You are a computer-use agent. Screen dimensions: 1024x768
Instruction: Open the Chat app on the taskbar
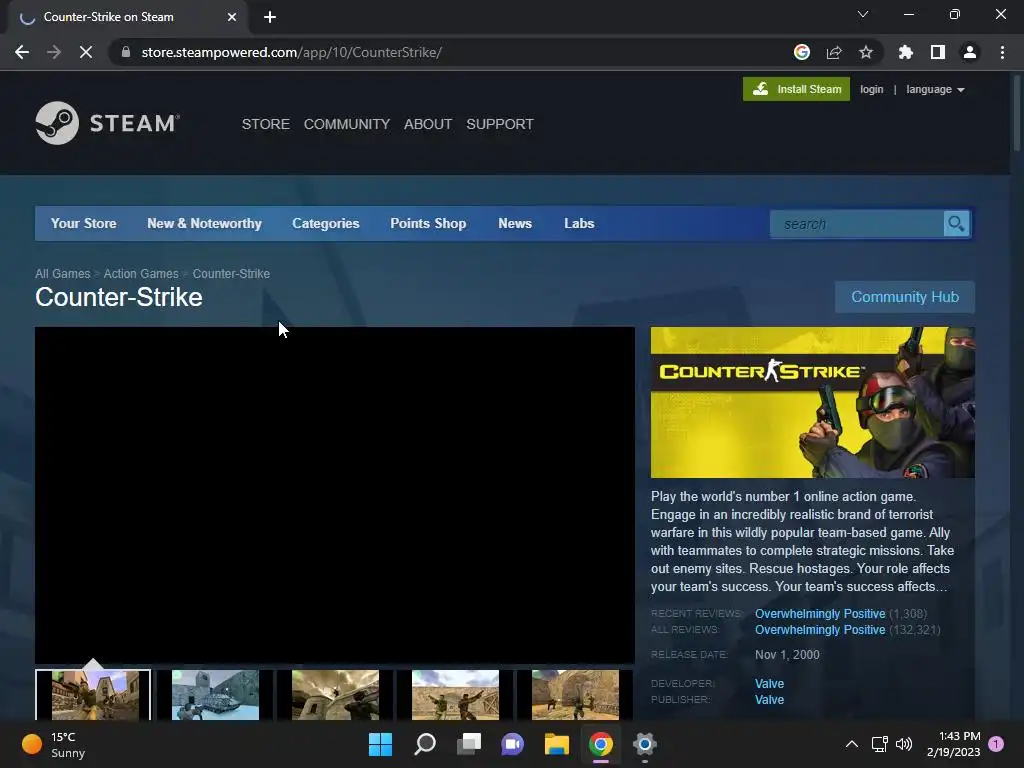513,744
